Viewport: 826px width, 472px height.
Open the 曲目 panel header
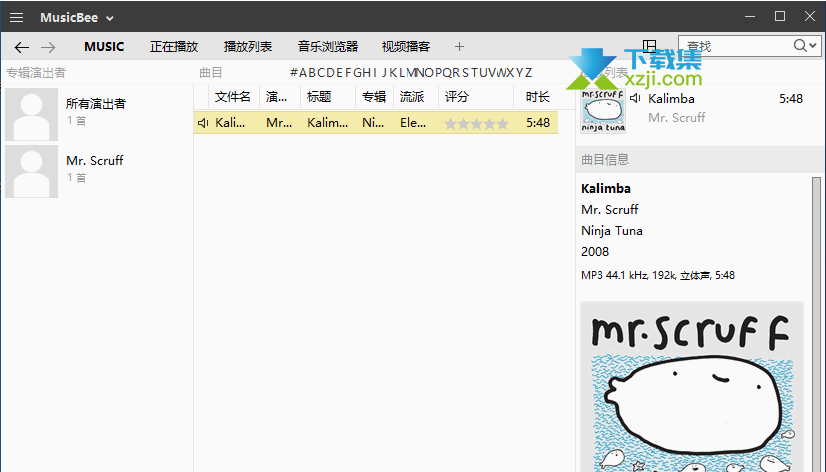pos(211,73)
